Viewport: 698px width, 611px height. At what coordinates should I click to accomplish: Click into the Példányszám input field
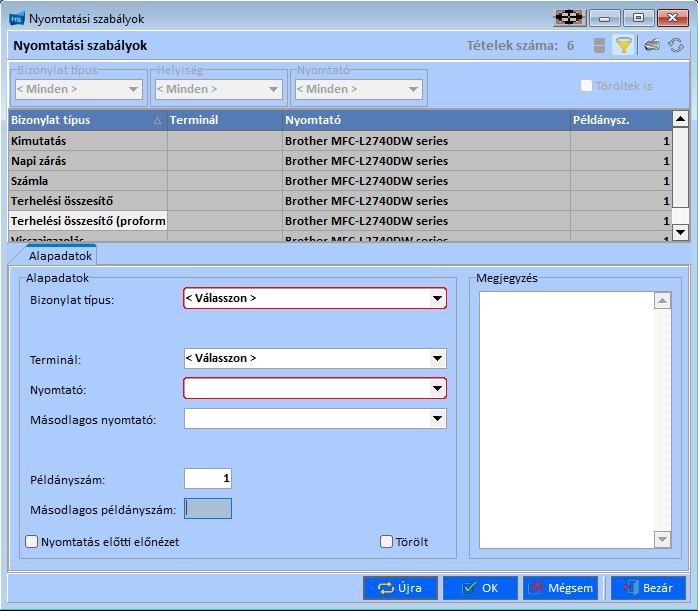(x=208, y=479)
